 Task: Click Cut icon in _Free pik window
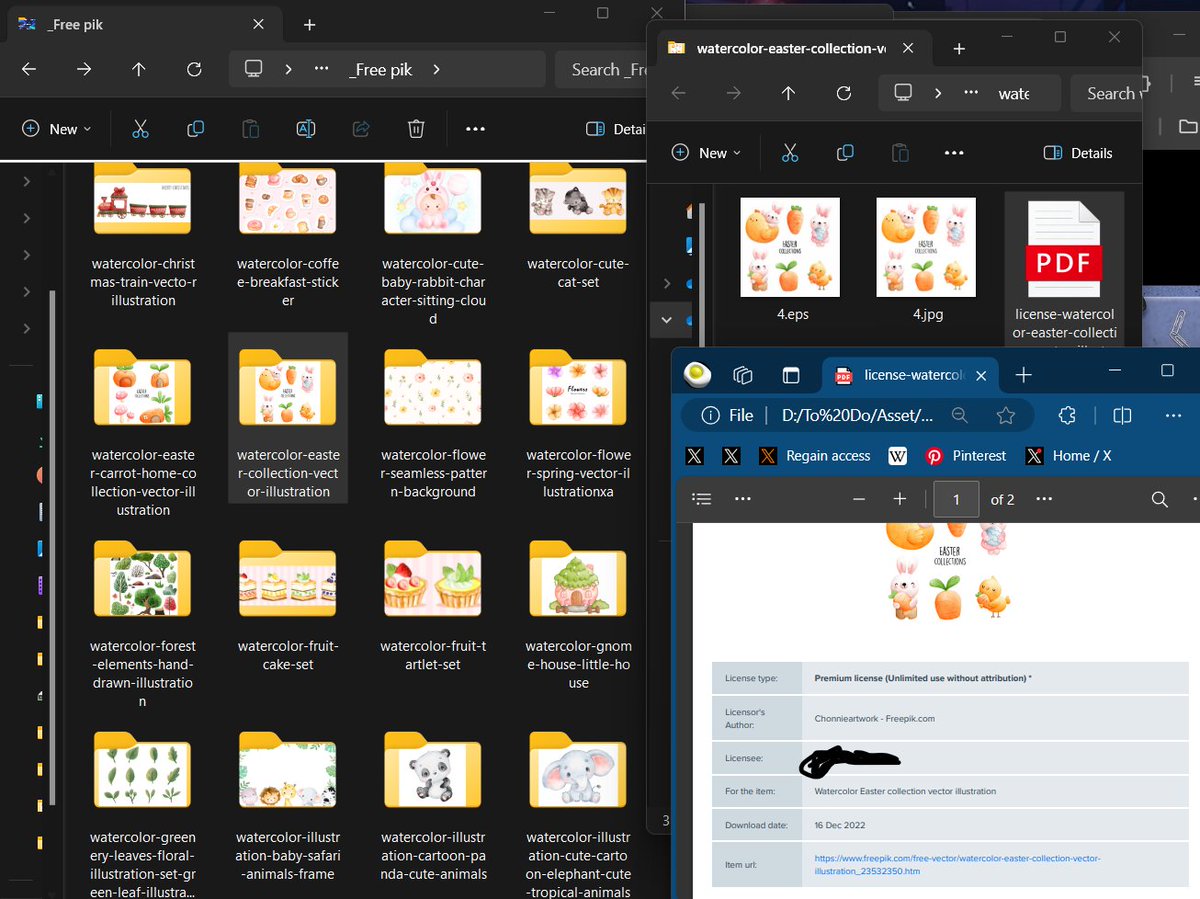click(140, 129)
